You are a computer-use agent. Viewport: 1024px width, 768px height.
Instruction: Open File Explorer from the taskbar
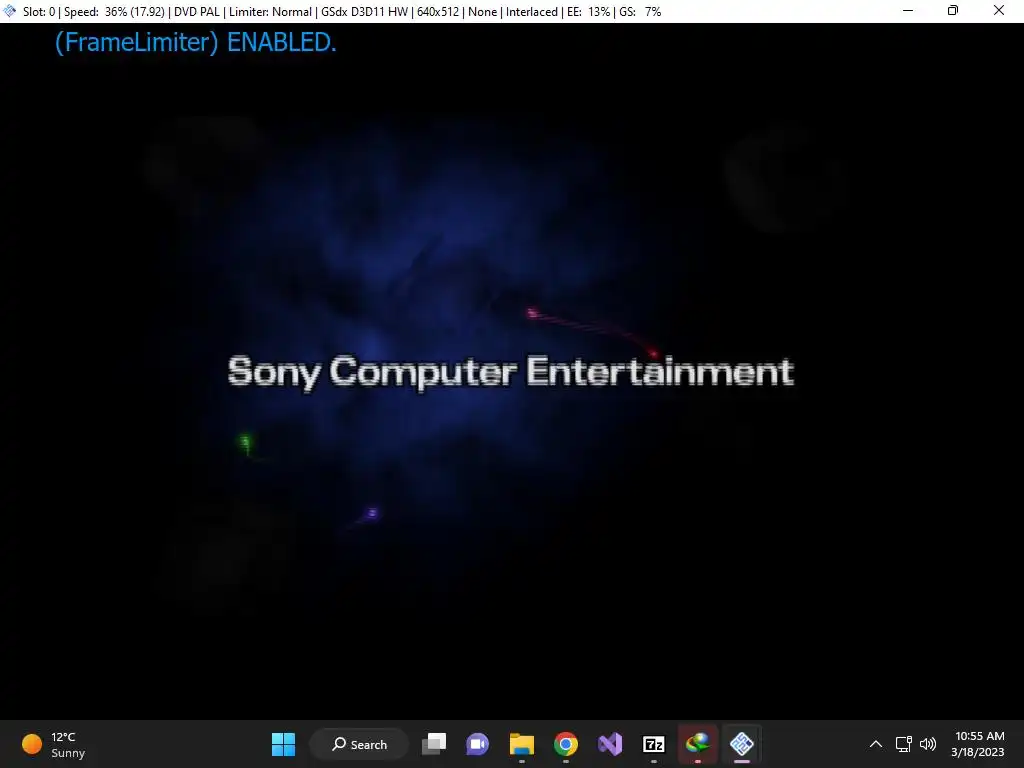tap(522, 744)
